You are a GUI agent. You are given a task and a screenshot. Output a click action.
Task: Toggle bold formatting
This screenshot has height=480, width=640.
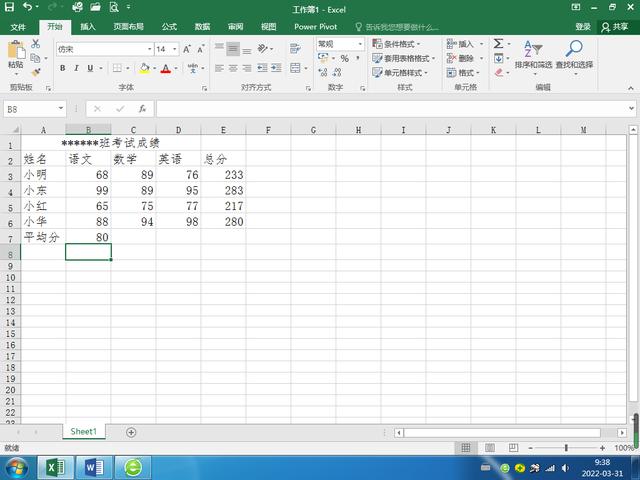(62, 68)
